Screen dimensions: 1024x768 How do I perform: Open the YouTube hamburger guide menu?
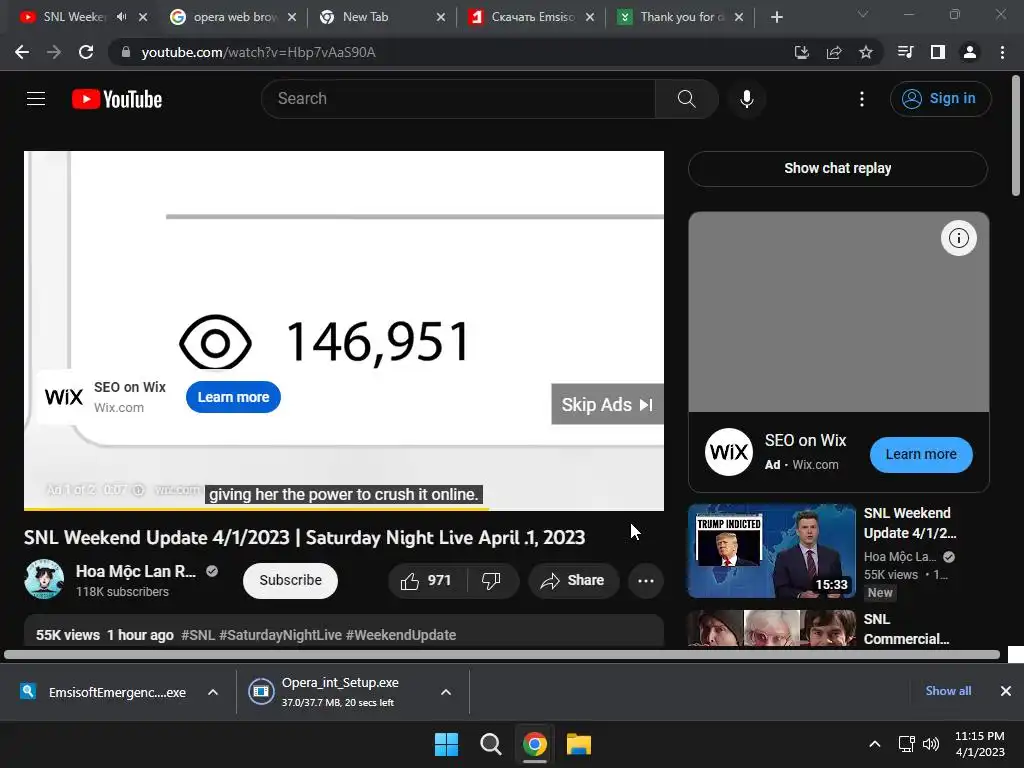(36, 99)
